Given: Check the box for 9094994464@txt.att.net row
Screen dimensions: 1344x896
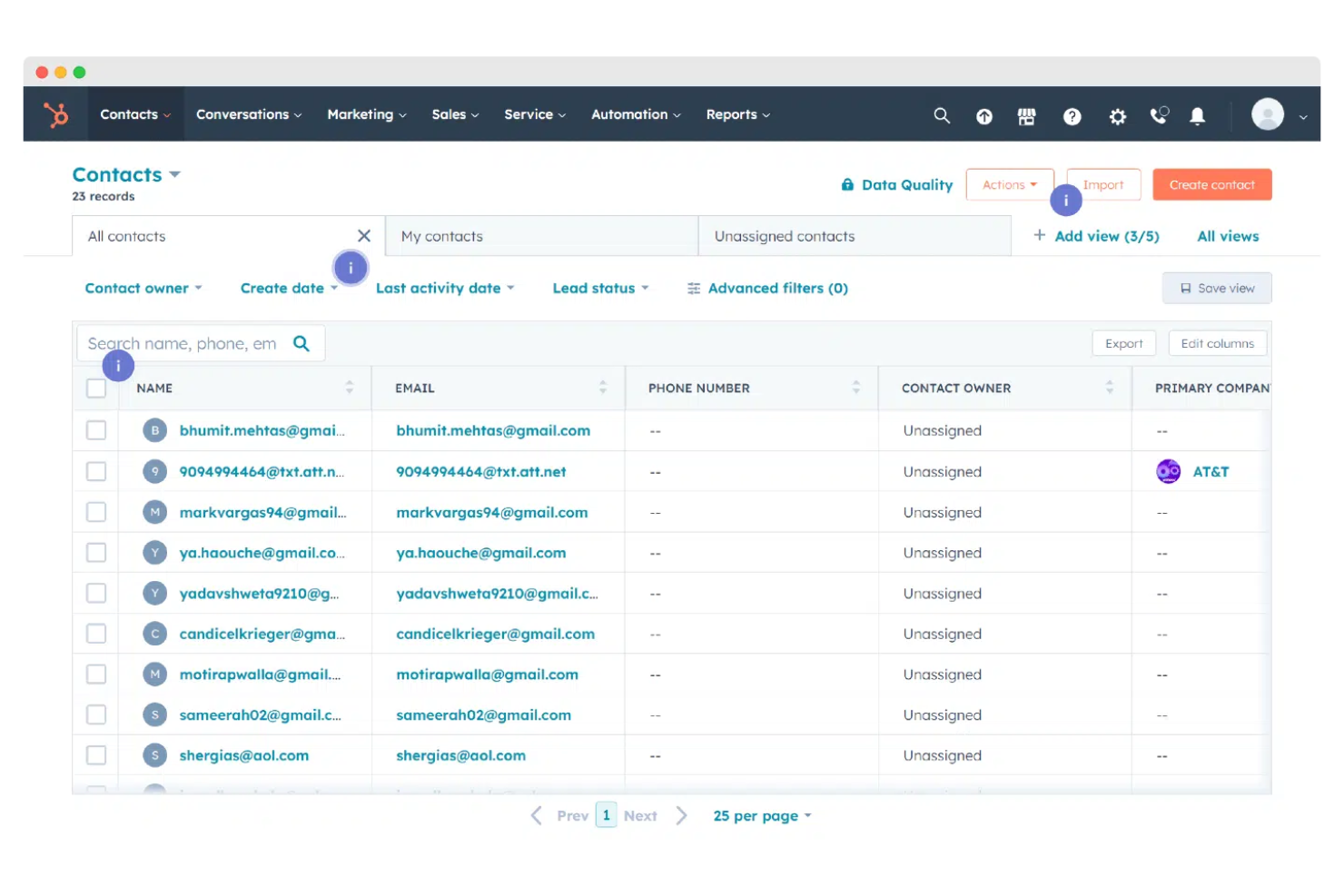Looking at the screenshot, I should click(96, 471).
